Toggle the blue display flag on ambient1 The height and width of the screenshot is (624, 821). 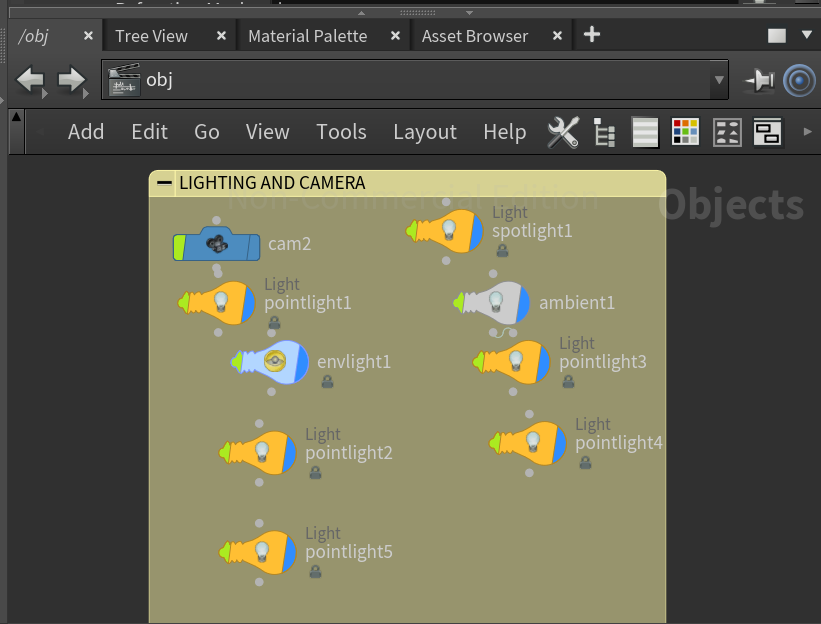pyautogui.click(x=523, y=303)
